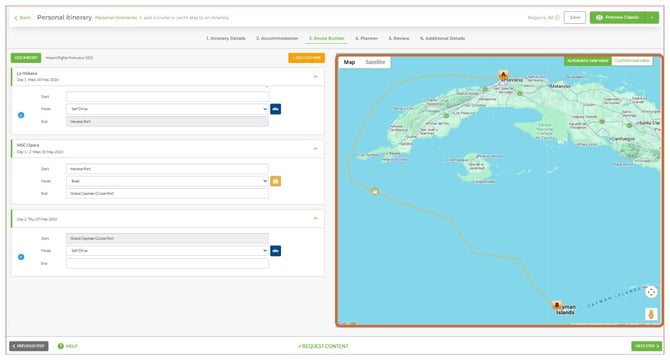Click the green GDS Import button
Image resolution: width=670 pixels, height=361 pixels.
pos(26,58)
